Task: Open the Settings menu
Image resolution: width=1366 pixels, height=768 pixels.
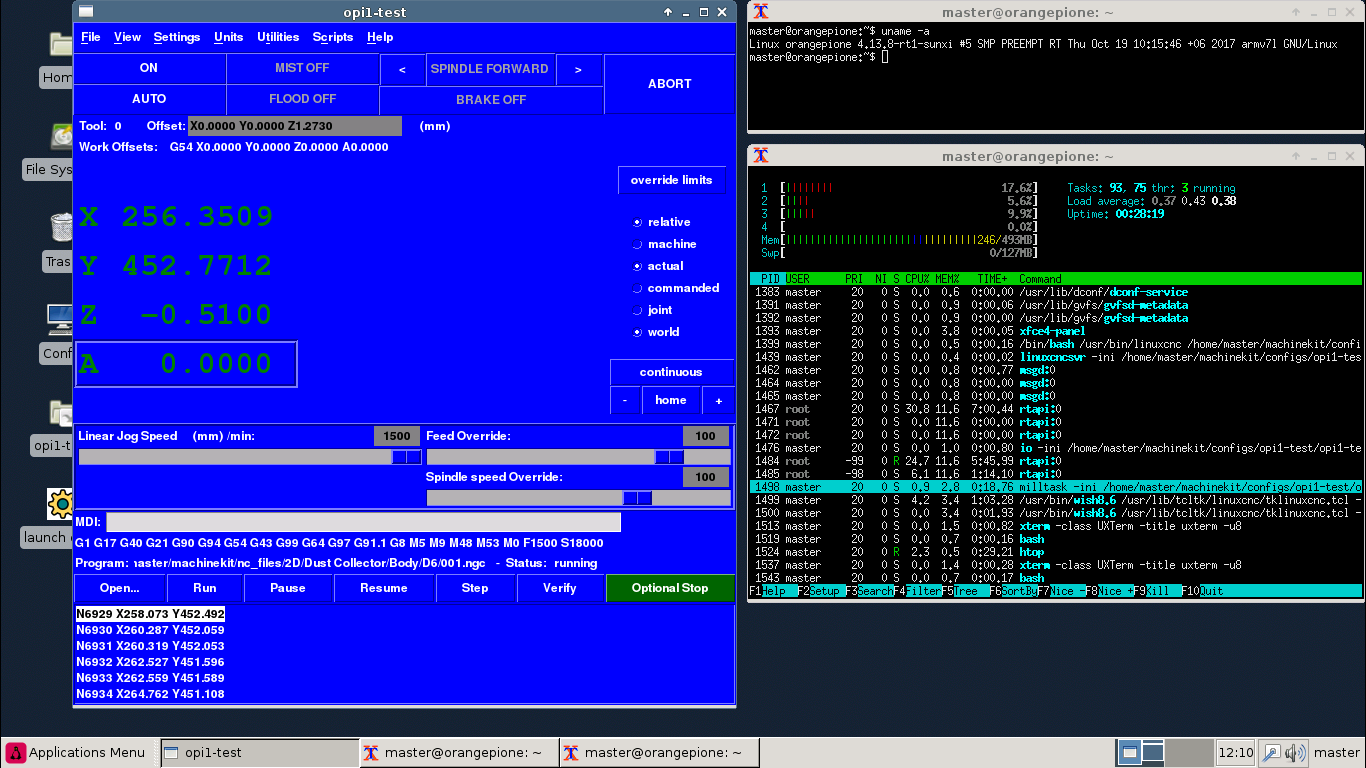Action: click(177, 37)
